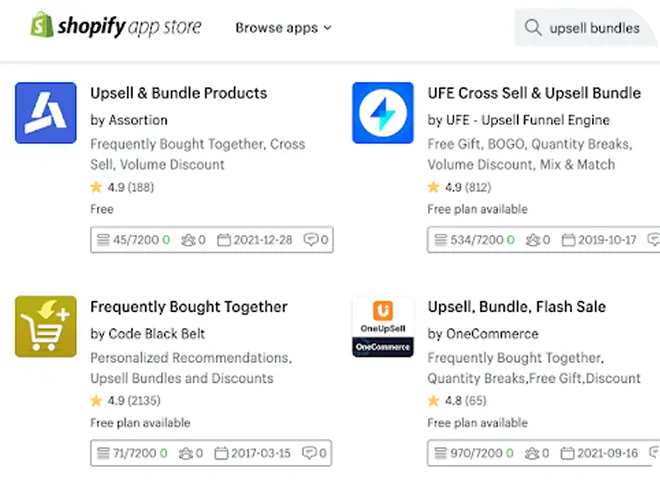
Task: Open the Upsell & Bundle Products listing
Action: click(x=179, y=93)
